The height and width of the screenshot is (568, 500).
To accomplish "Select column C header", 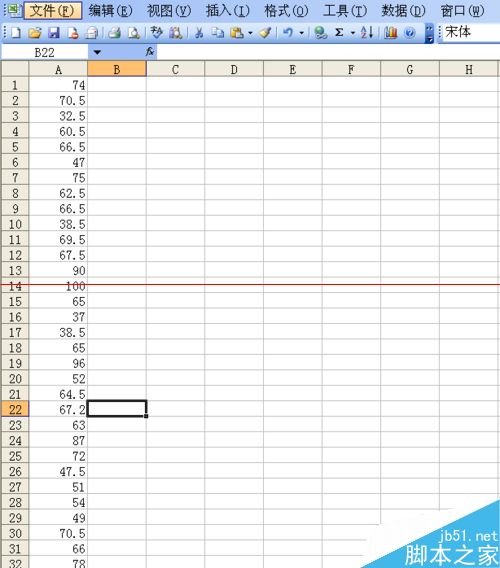I will [x=175, y=69].
